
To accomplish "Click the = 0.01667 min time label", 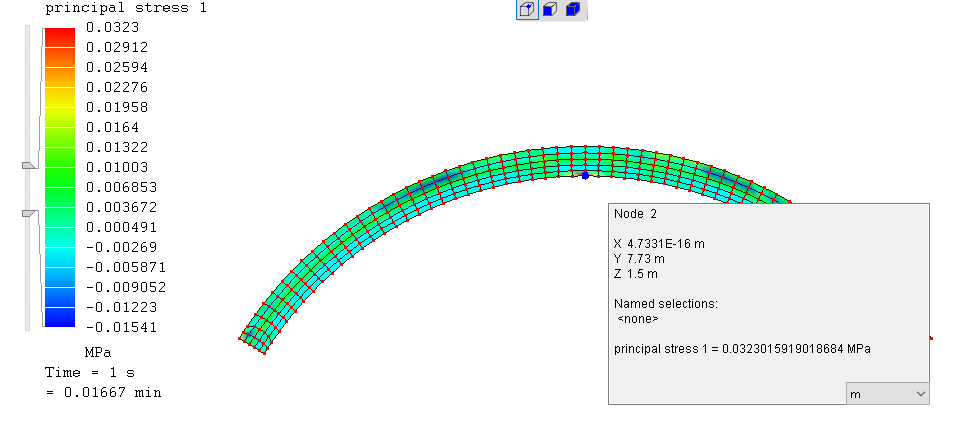I will (103, 393).
